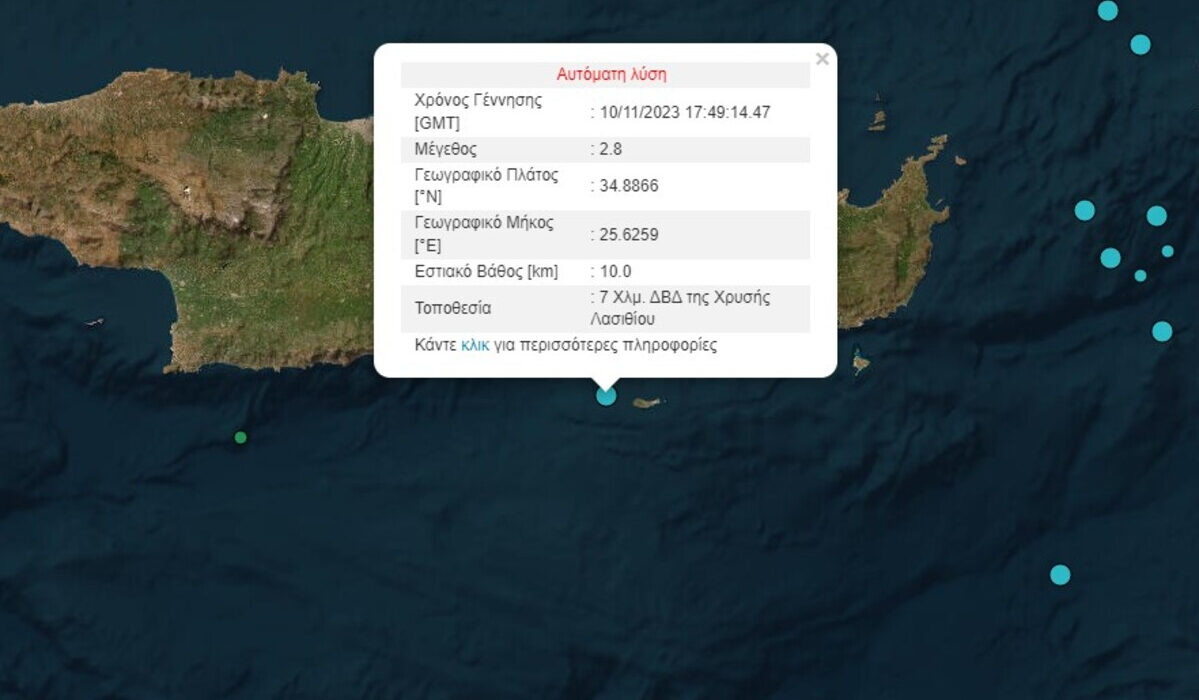The height and width of the screenshot is (700, 1199).
Task: Click the 'Τοποθεσία' label
Action: pos(453,308)
